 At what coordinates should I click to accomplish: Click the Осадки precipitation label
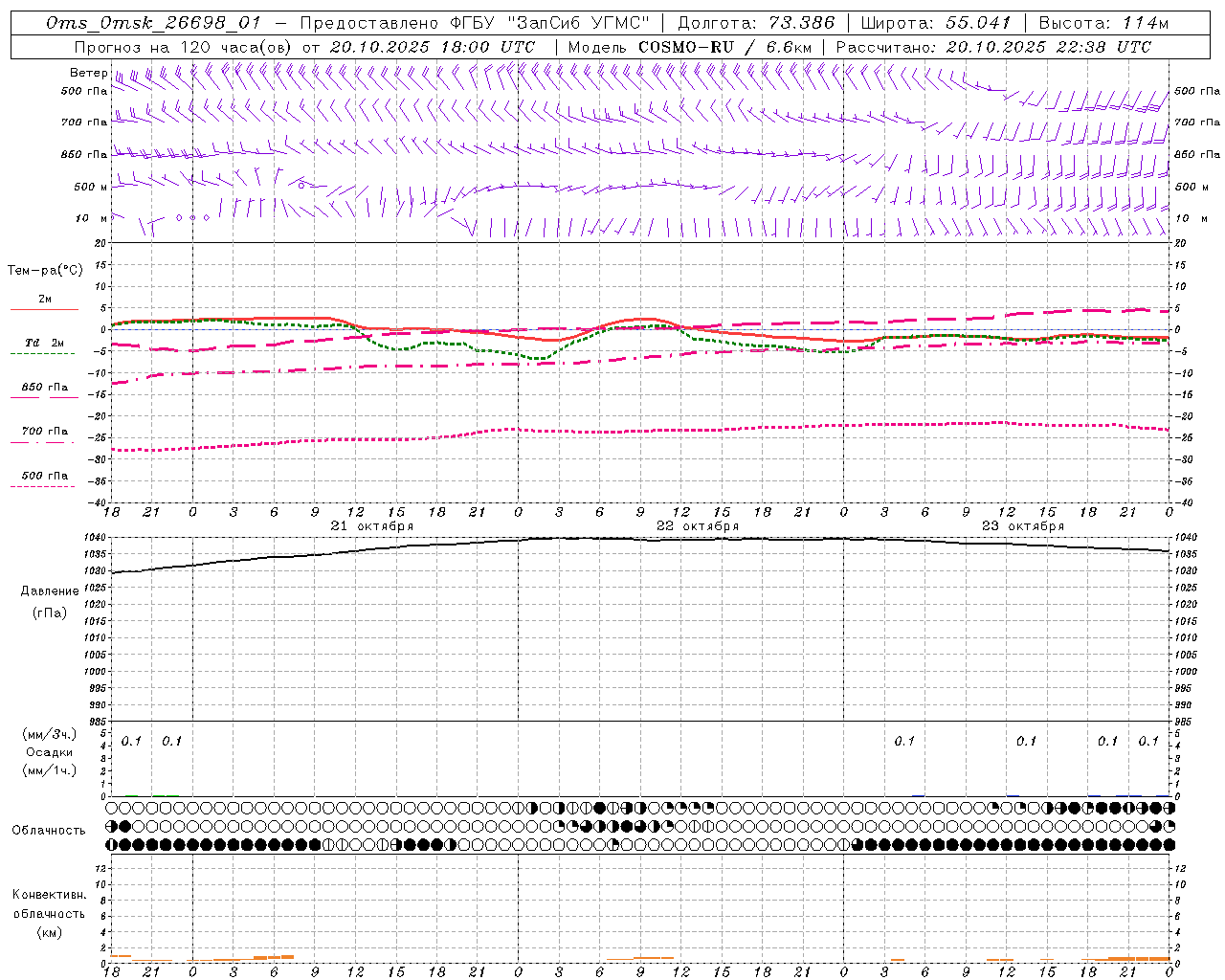point(50,752)
